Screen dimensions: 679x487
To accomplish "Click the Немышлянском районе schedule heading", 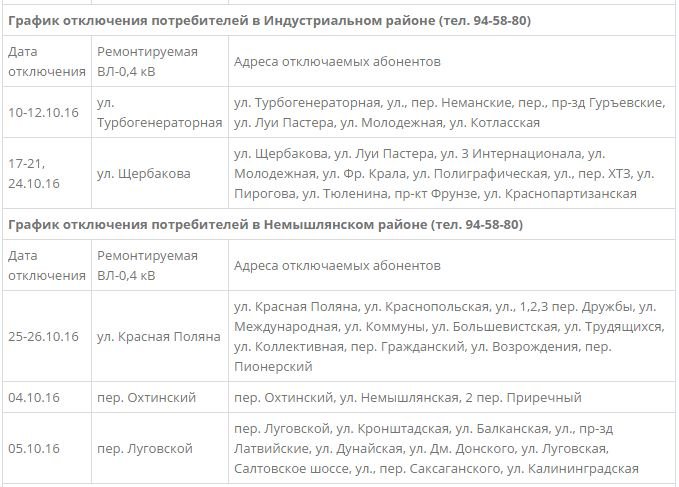I will click(x=265, y=224).
